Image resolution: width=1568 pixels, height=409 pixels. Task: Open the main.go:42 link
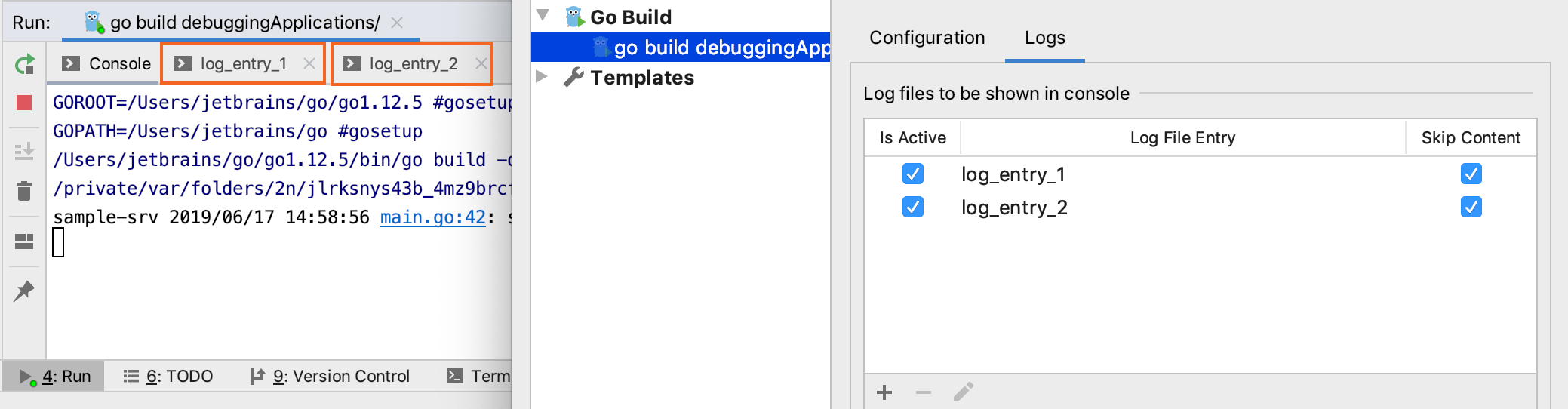[432, 217]
